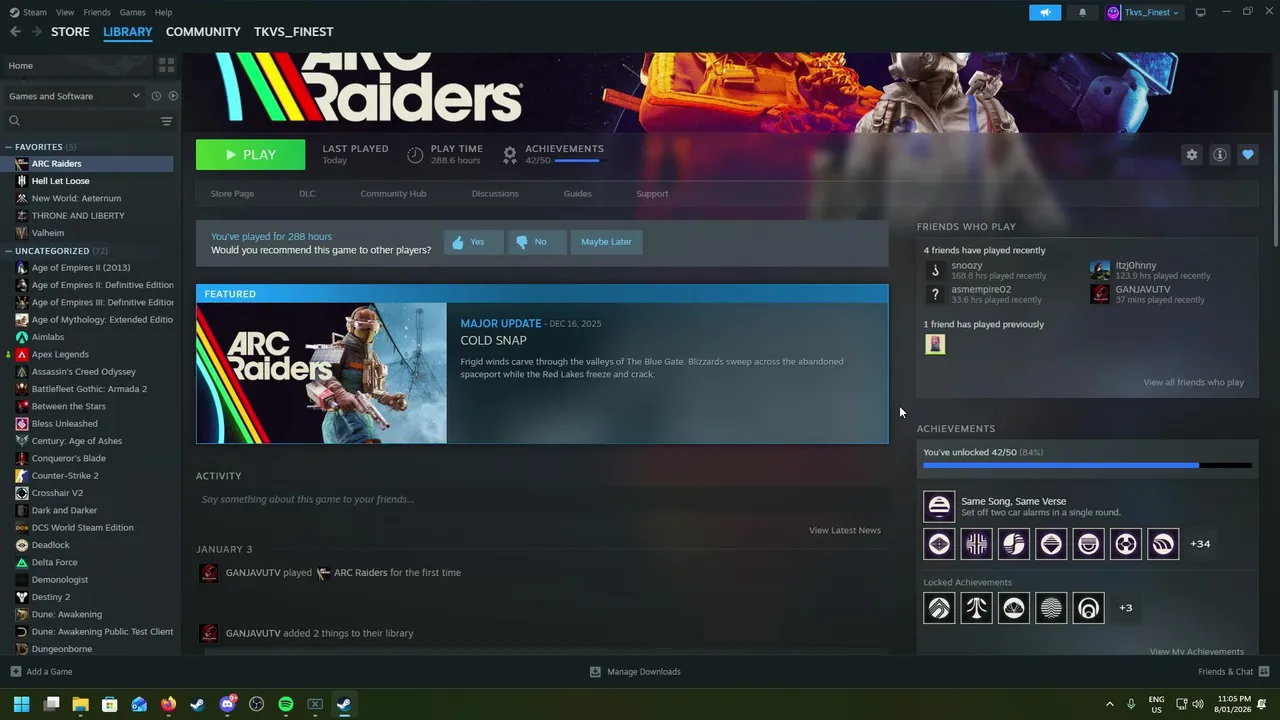Open game info icon

coord(1219,155)
